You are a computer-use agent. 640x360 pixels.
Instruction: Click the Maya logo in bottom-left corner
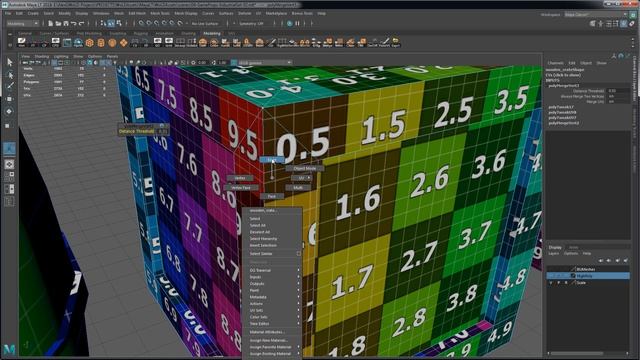[9, 349]
